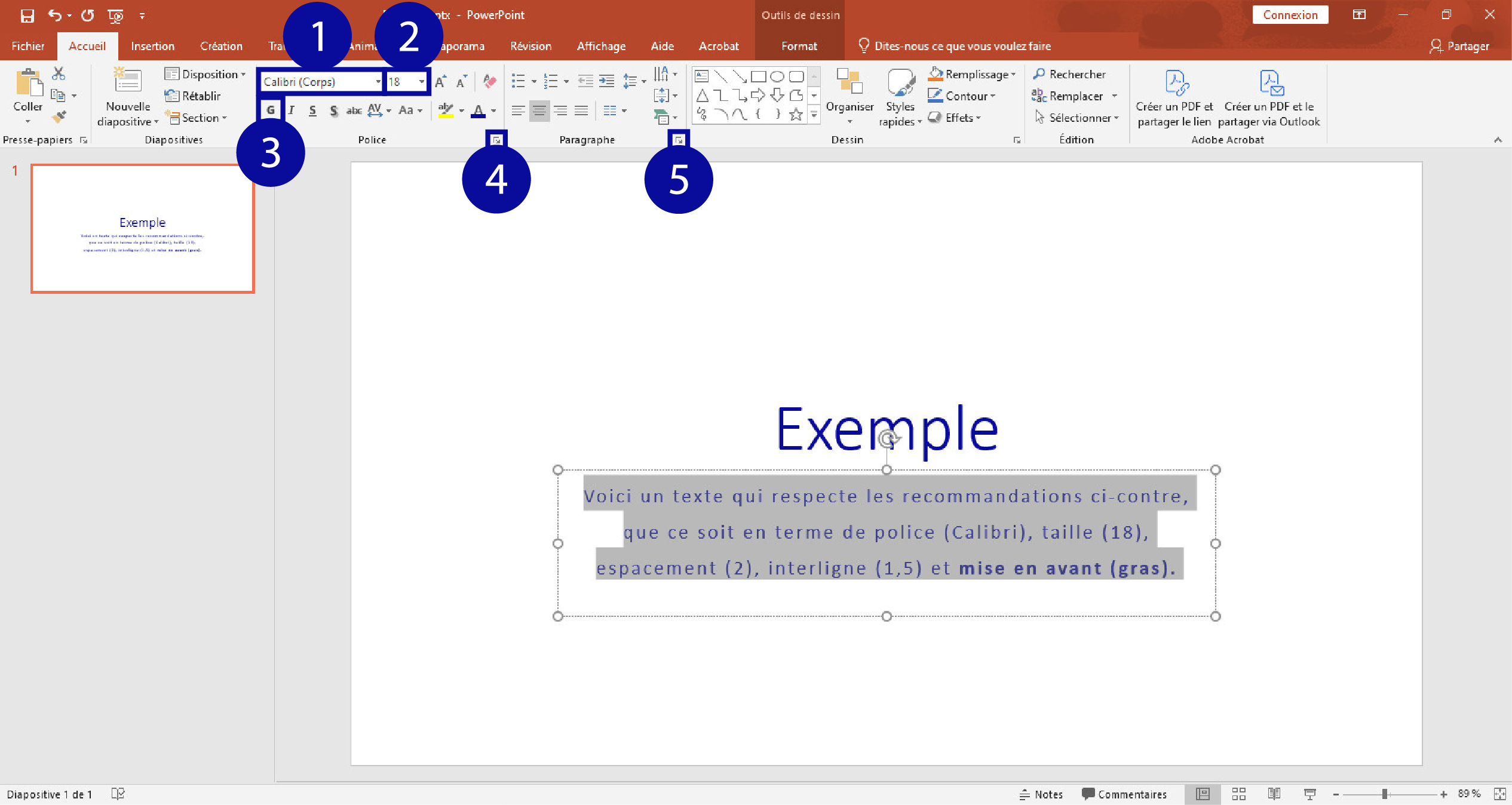Select the star shape in shapes gallery
Screen dimensions: 1512x805
[796, 115]
